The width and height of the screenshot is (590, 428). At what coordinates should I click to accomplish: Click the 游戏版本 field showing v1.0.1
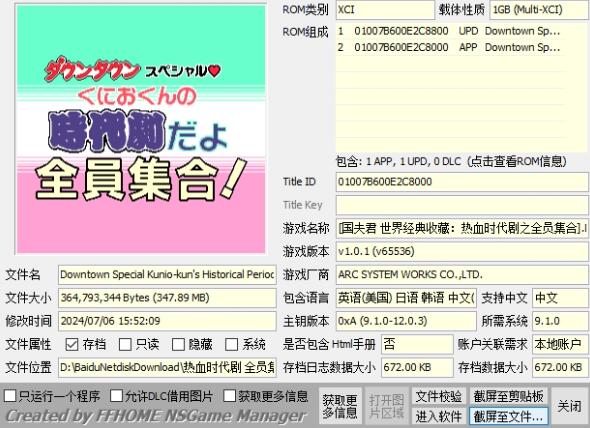462,251
